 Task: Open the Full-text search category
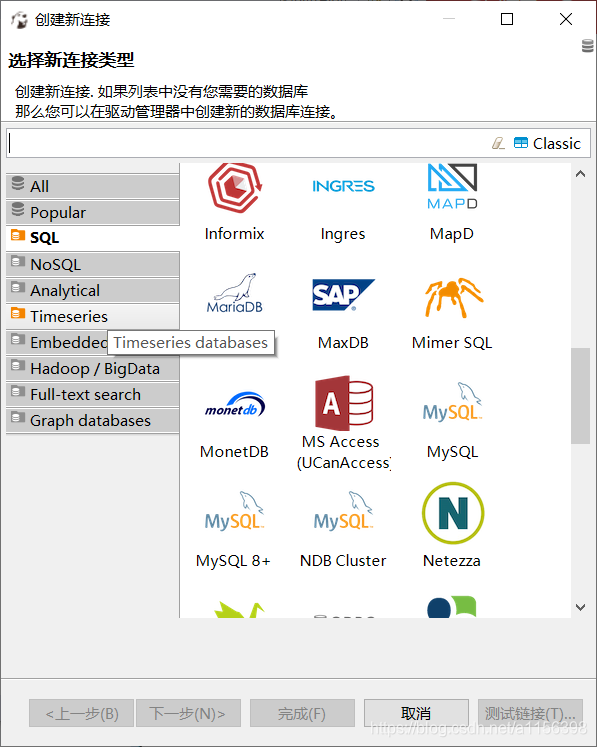(x=93, y=394)
